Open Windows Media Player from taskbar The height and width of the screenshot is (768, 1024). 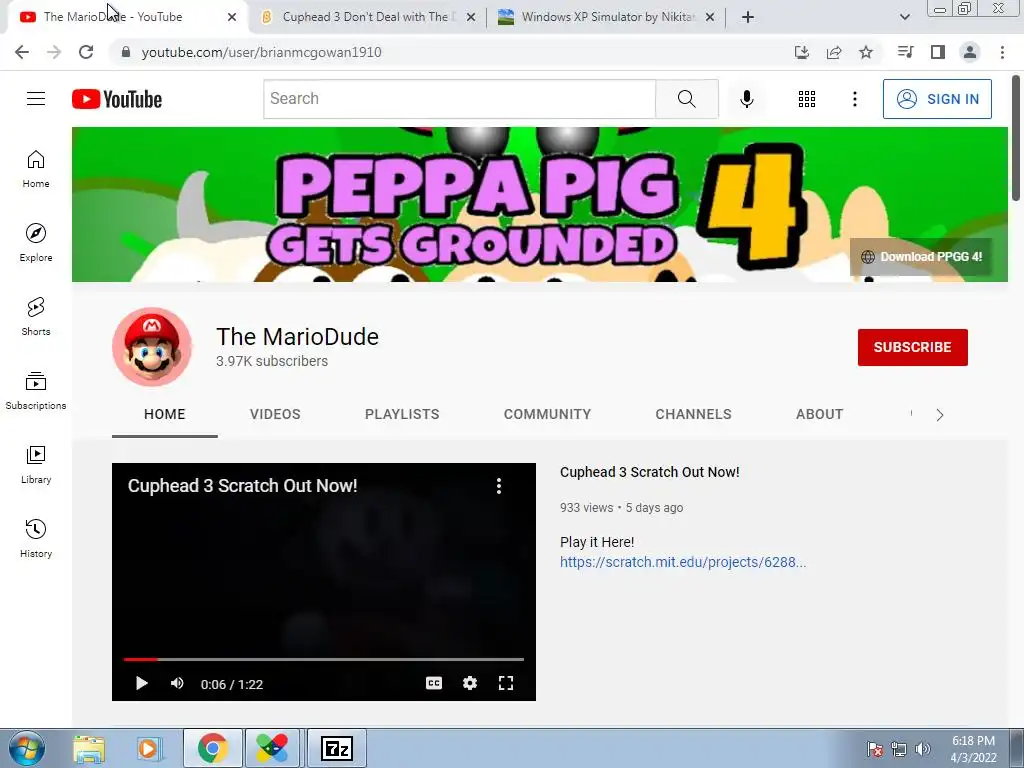149,748
